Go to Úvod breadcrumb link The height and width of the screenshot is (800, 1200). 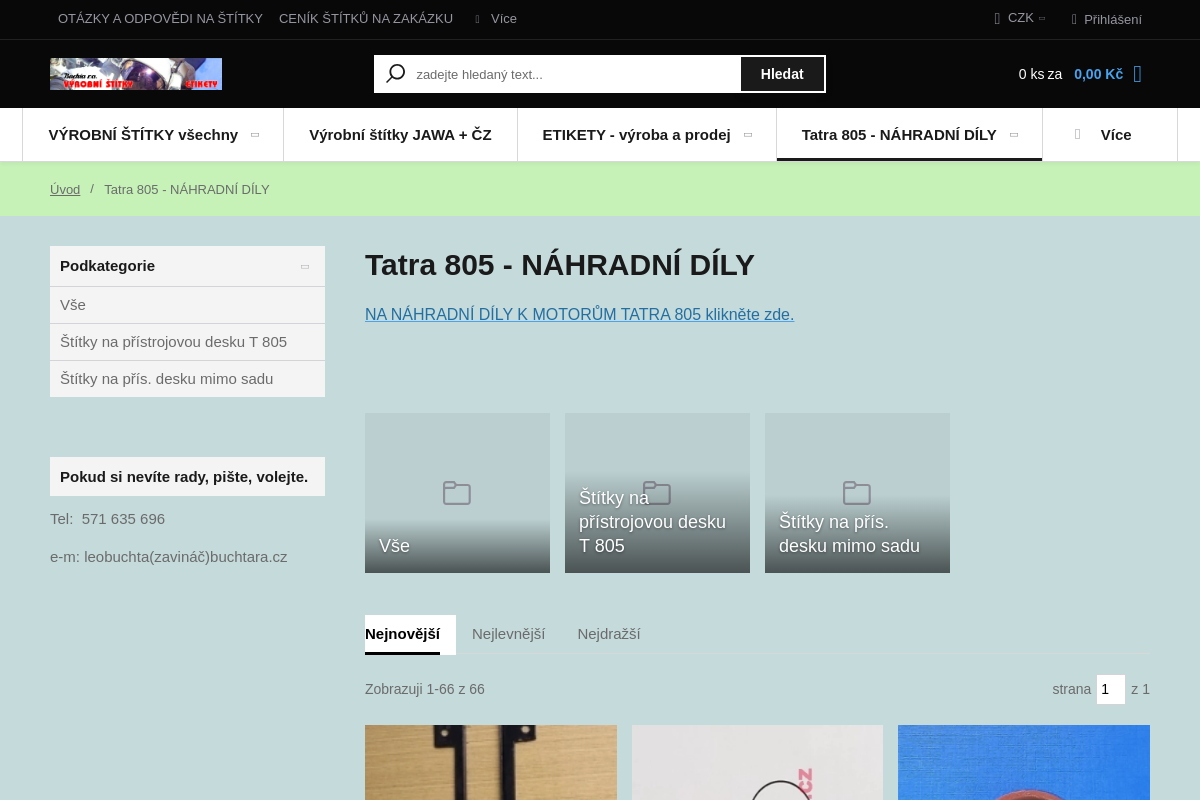point(65,189)
